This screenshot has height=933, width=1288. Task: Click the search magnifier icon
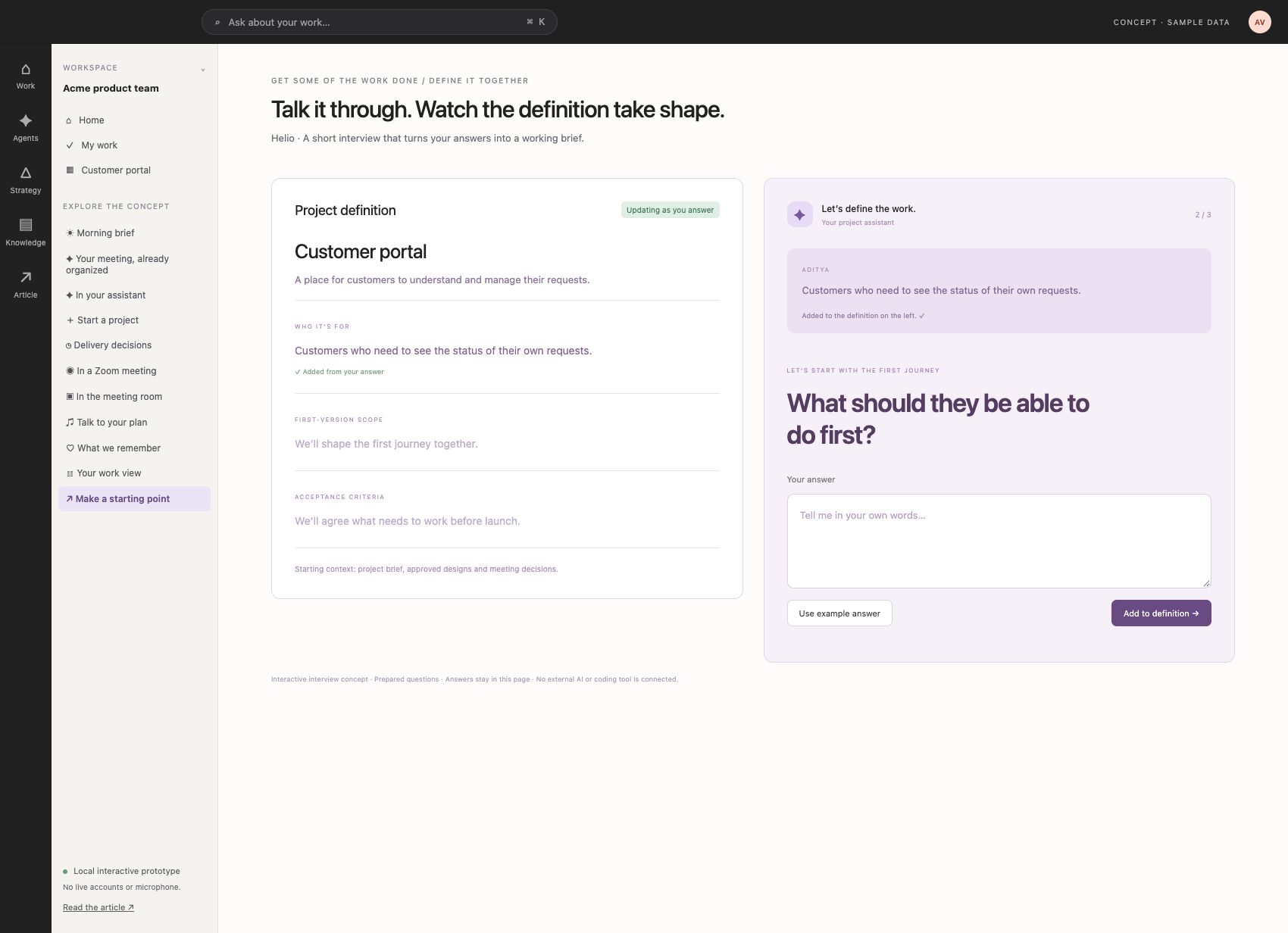pyautogui.click(x=217, y=23)
